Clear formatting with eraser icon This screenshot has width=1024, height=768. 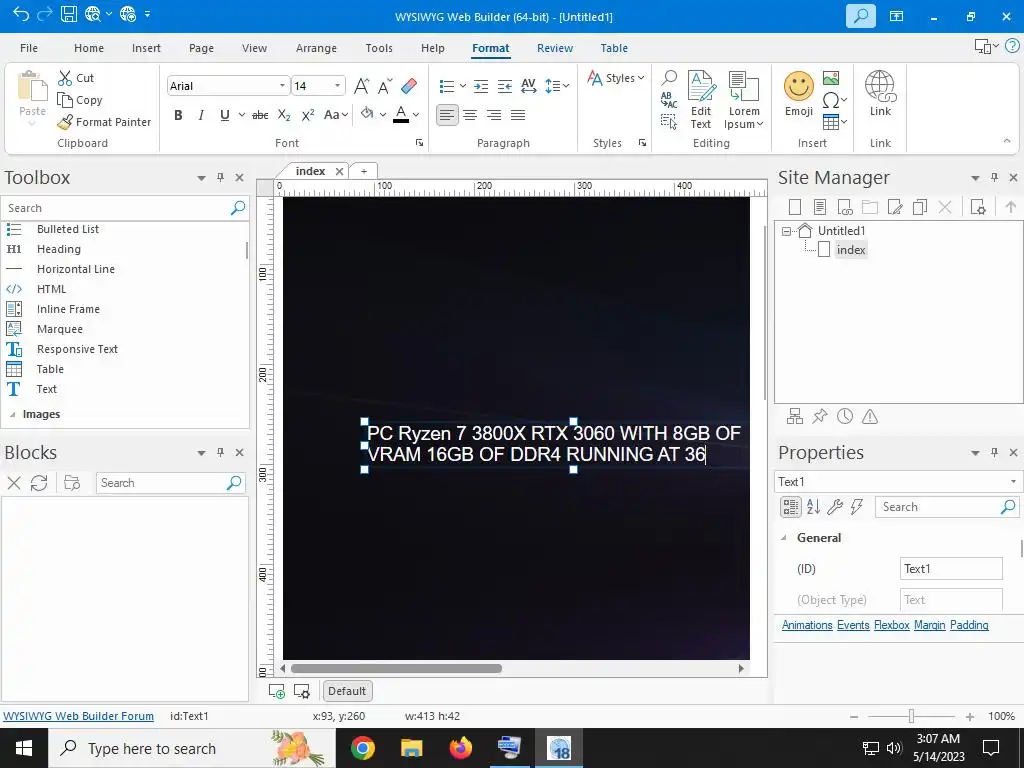tap(409, 86)
